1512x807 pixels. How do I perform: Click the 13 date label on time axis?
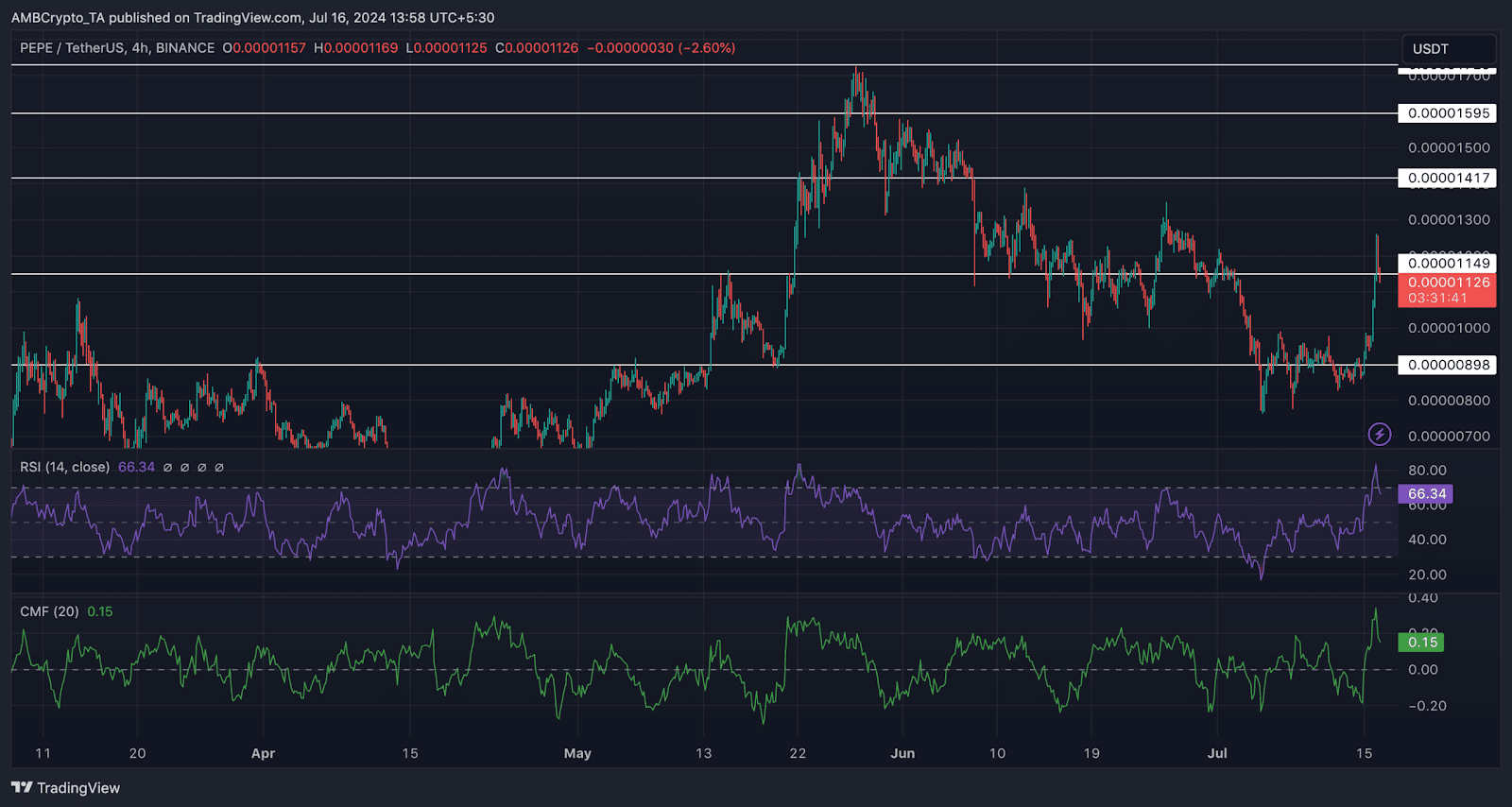(703, 753)
